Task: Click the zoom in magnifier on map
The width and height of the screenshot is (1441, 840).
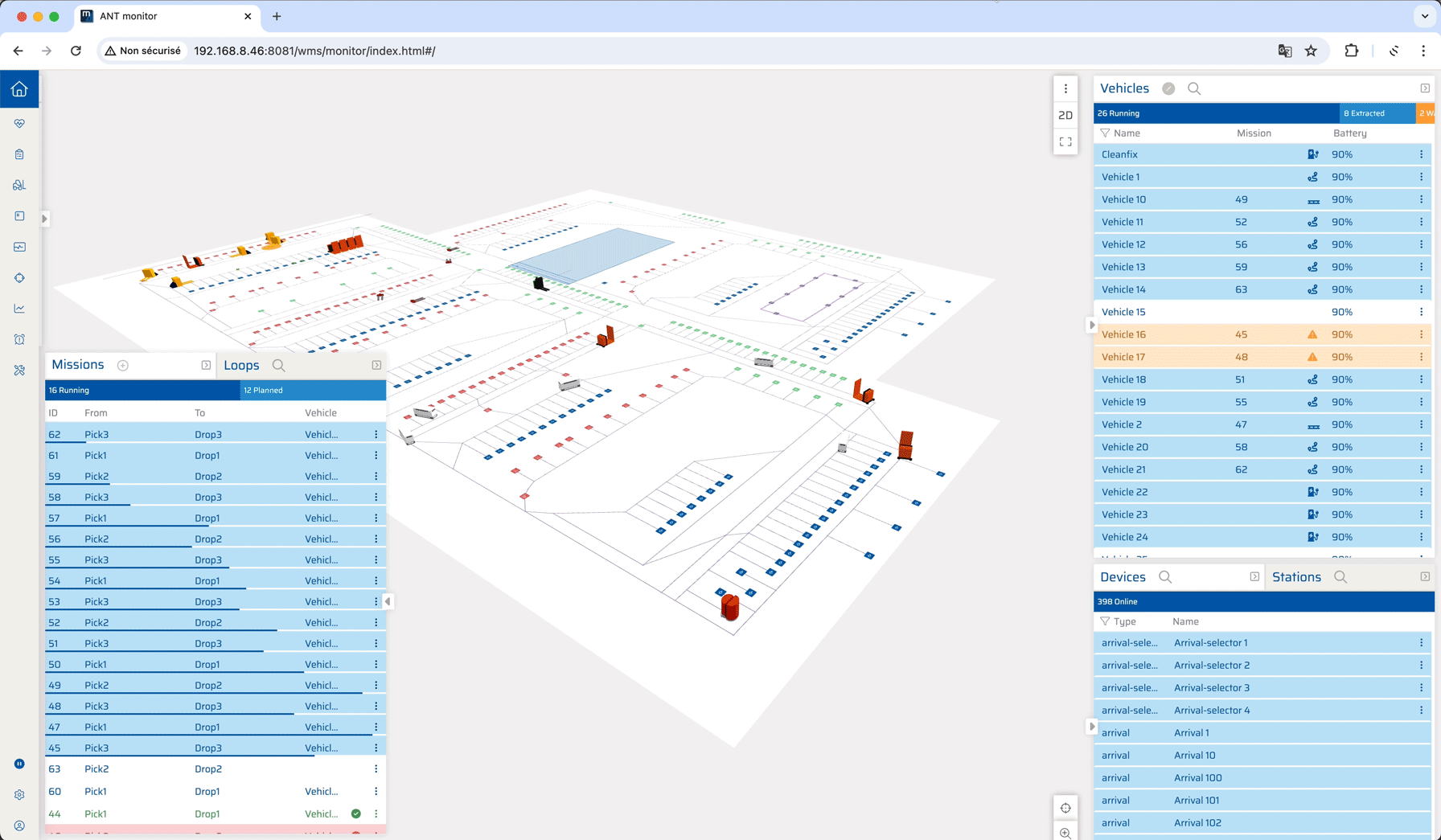Action: pyautogui.click(x=1065, y=833)
